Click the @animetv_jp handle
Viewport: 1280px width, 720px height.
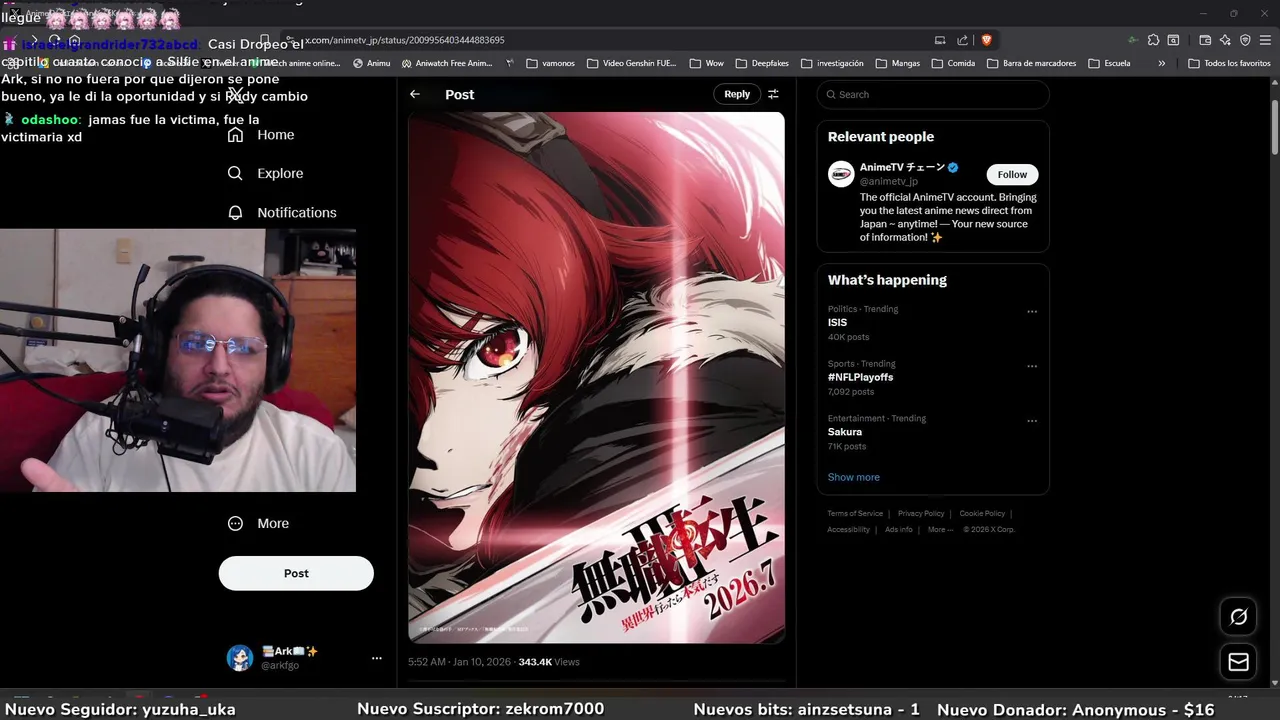click(x=889, y=181)
